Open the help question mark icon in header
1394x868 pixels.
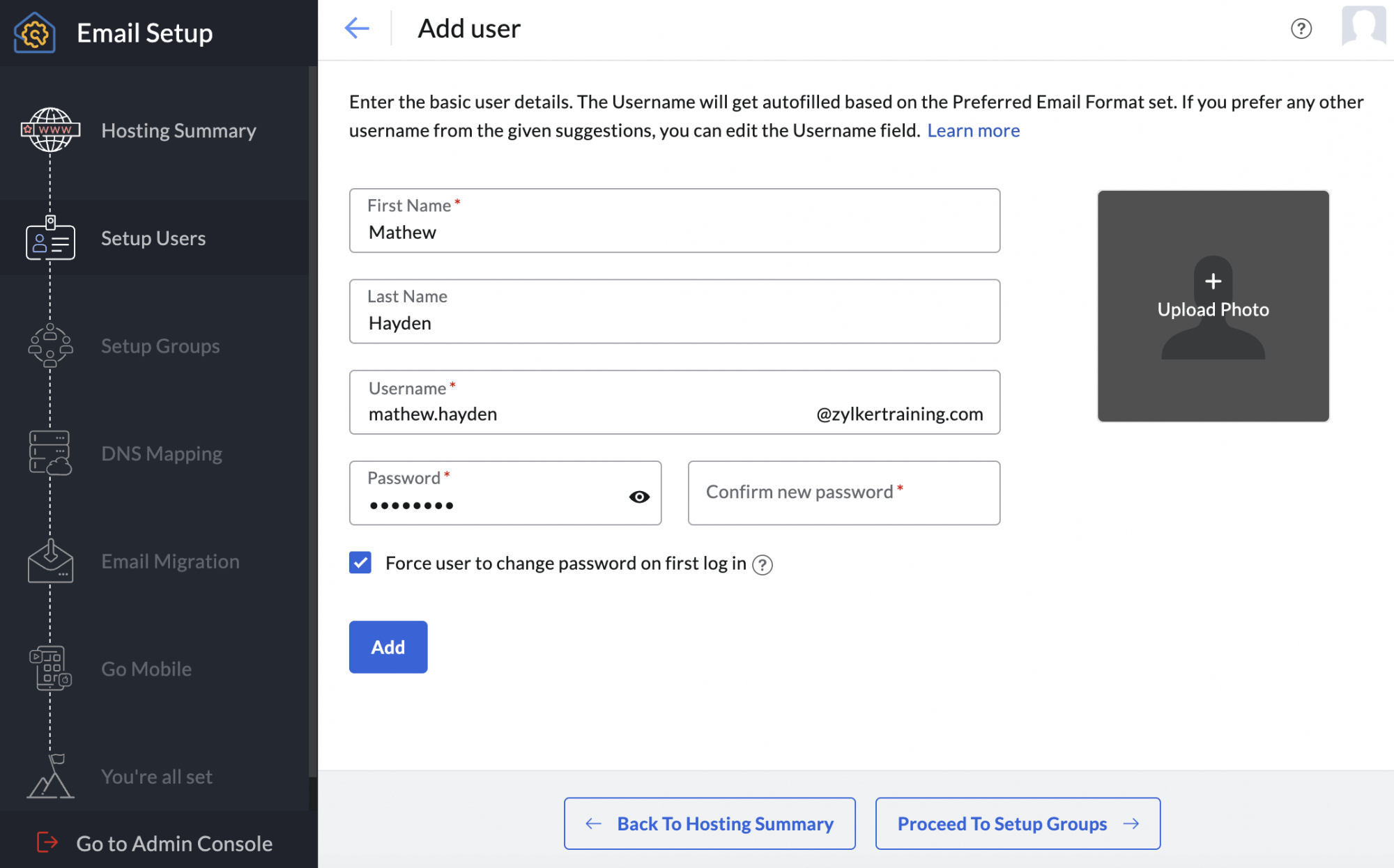[1301, 29]
